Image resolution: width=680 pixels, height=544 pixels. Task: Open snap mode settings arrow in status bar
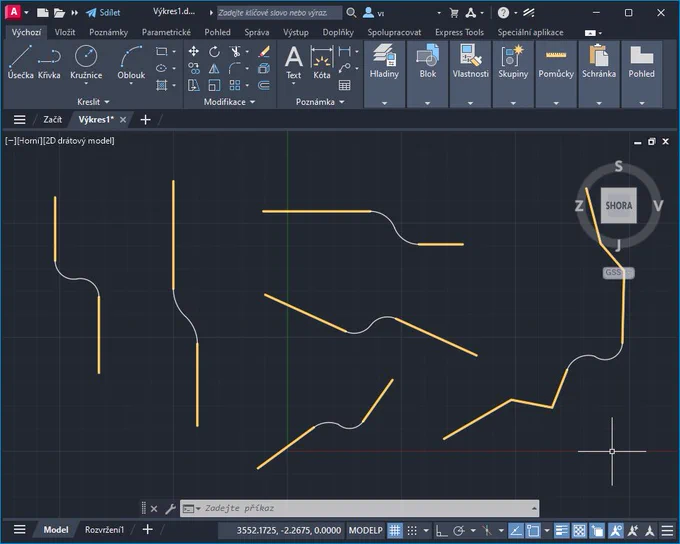(426, 530)
